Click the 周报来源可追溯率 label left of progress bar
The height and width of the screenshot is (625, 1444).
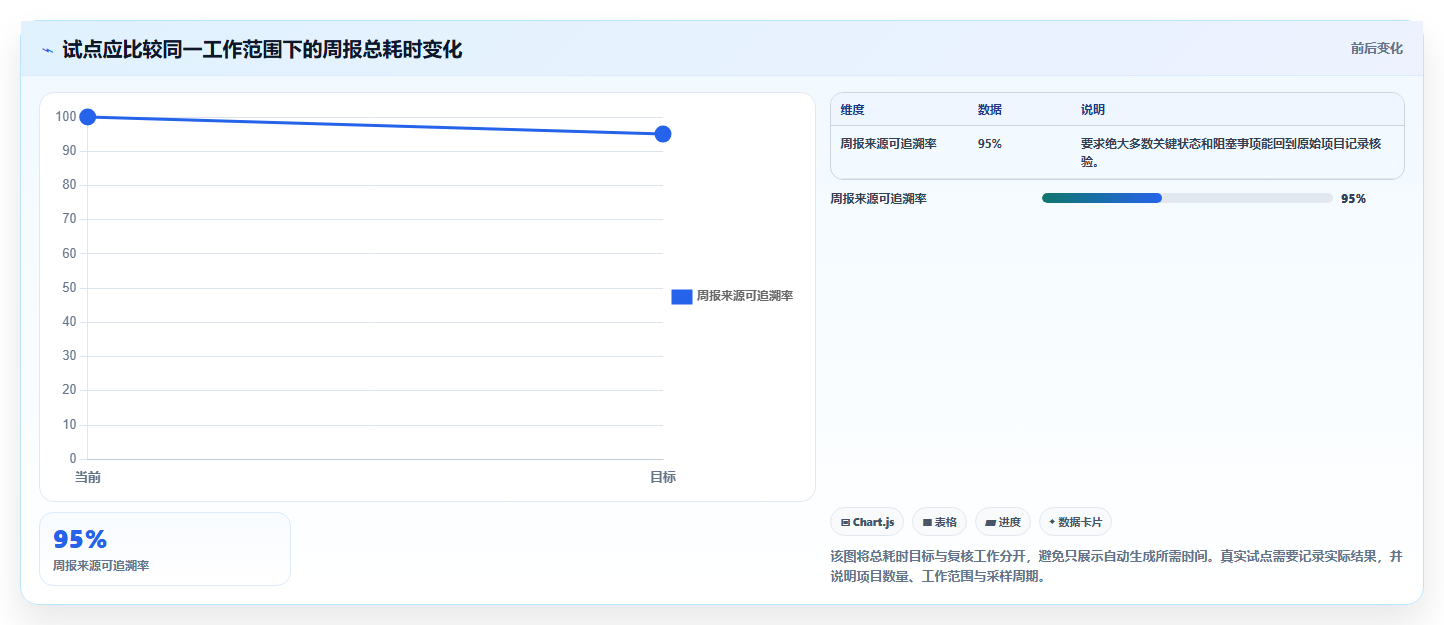coord(878,199)
